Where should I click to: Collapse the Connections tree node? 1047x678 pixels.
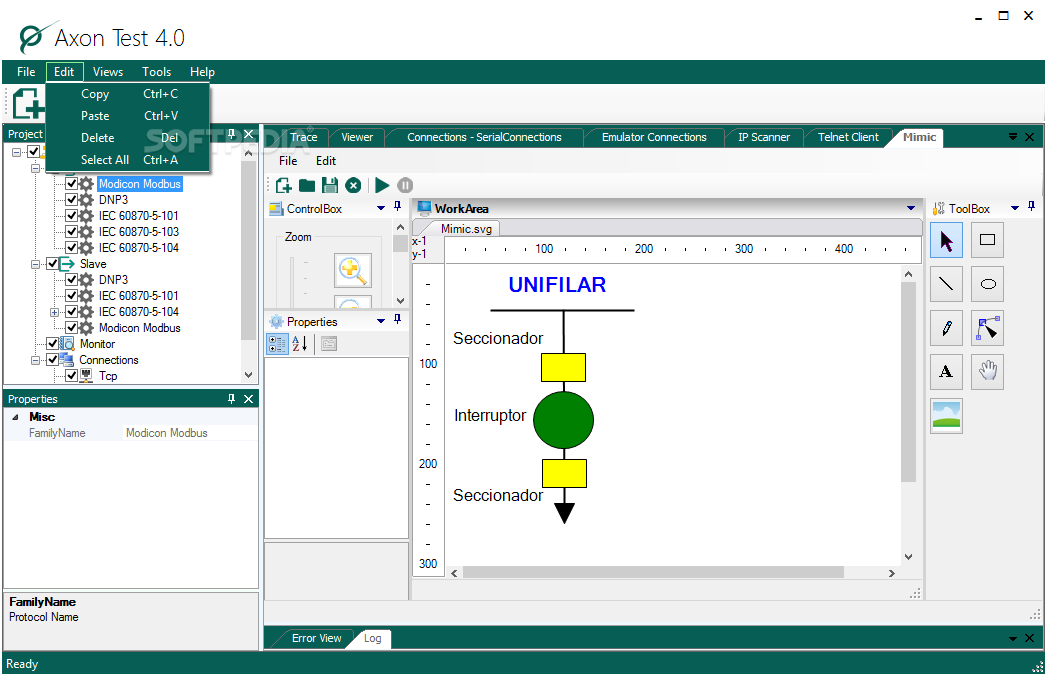tap(35, 360)
